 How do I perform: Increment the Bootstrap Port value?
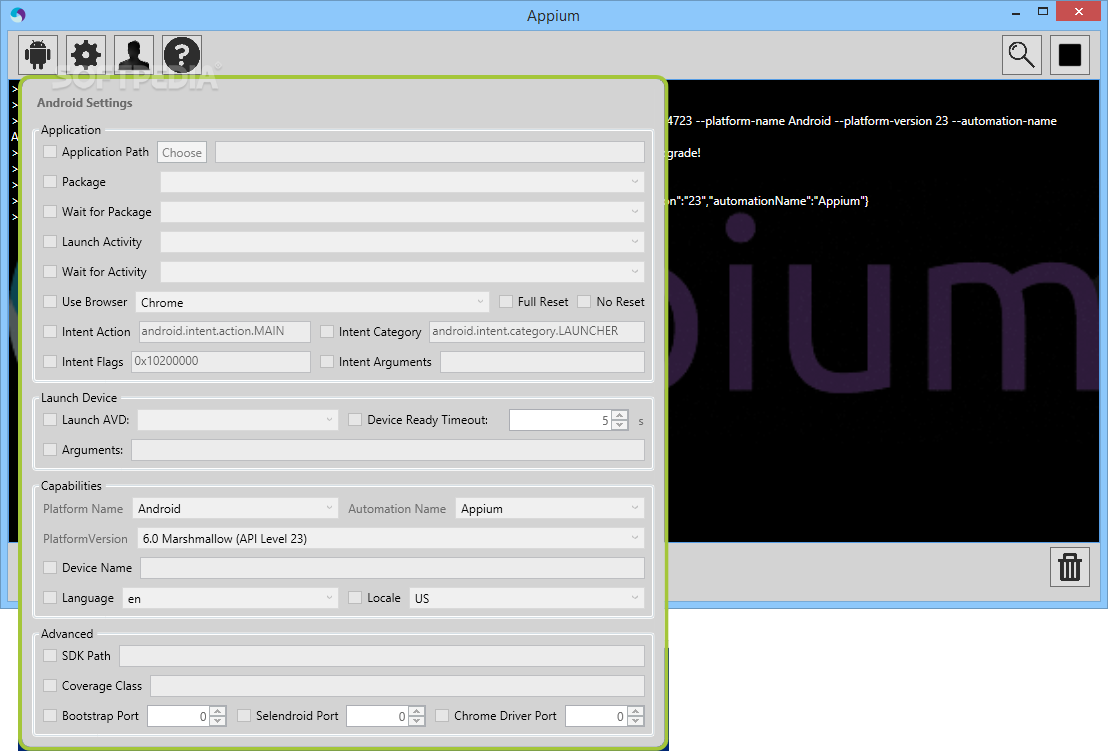218,711
